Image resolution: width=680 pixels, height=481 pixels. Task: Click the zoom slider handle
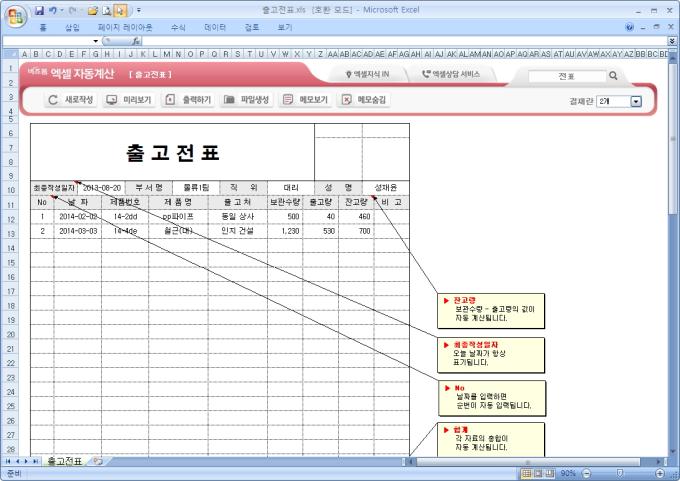620,473
